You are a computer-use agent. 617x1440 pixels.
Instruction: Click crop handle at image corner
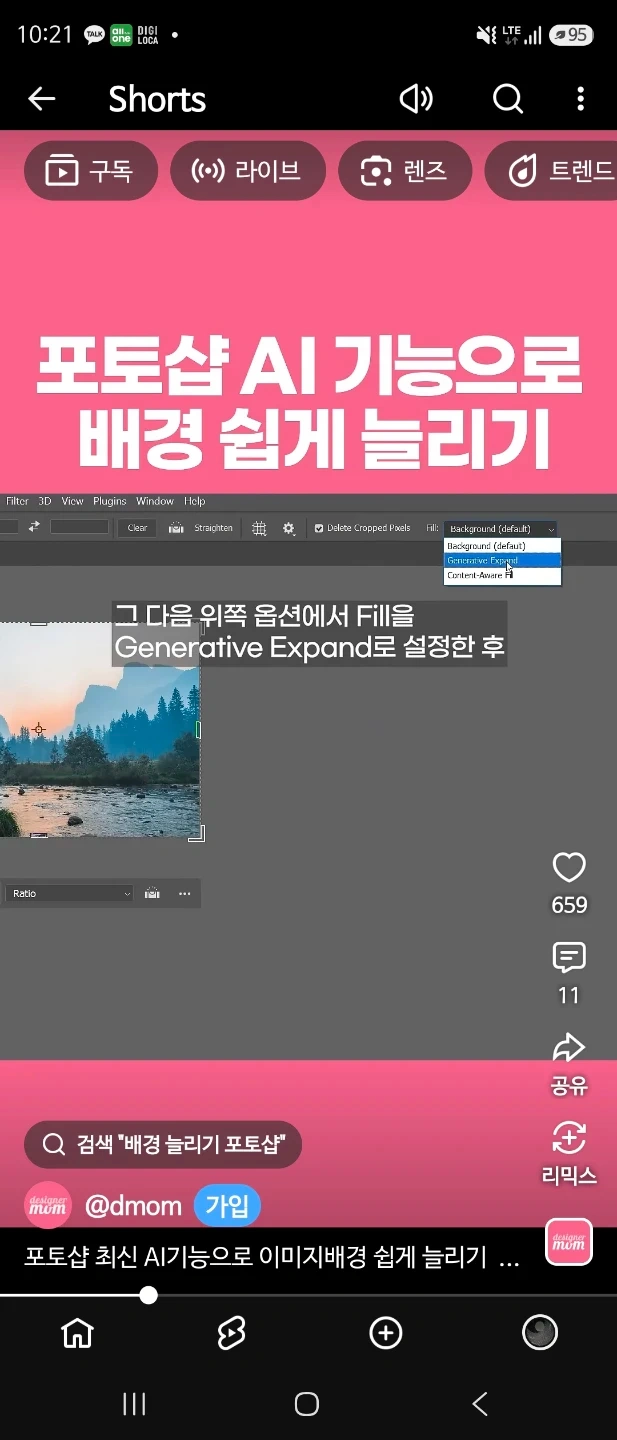[x=196, y=833]
